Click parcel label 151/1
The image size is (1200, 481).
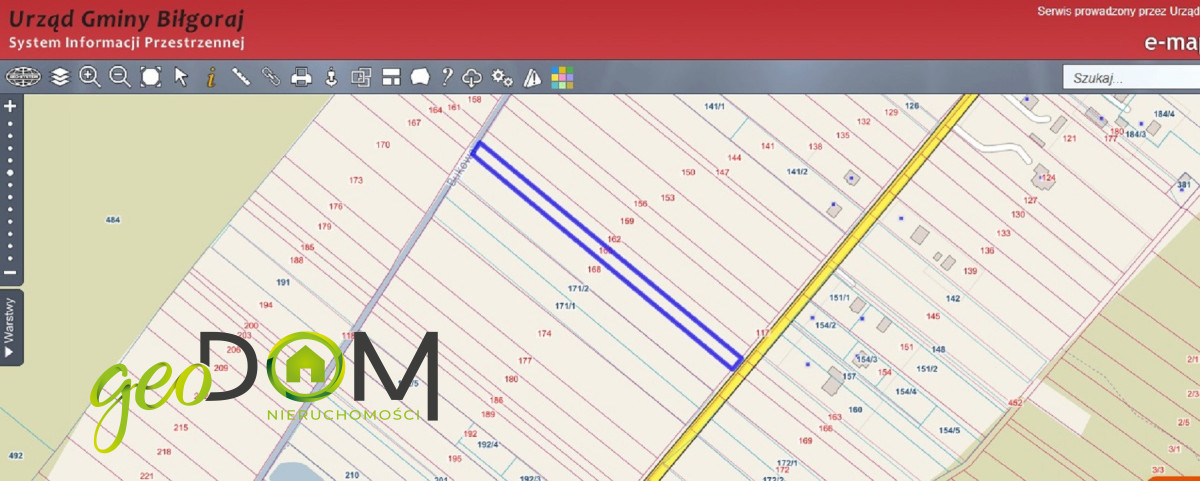pyautogui.click(x=839, y=298)
